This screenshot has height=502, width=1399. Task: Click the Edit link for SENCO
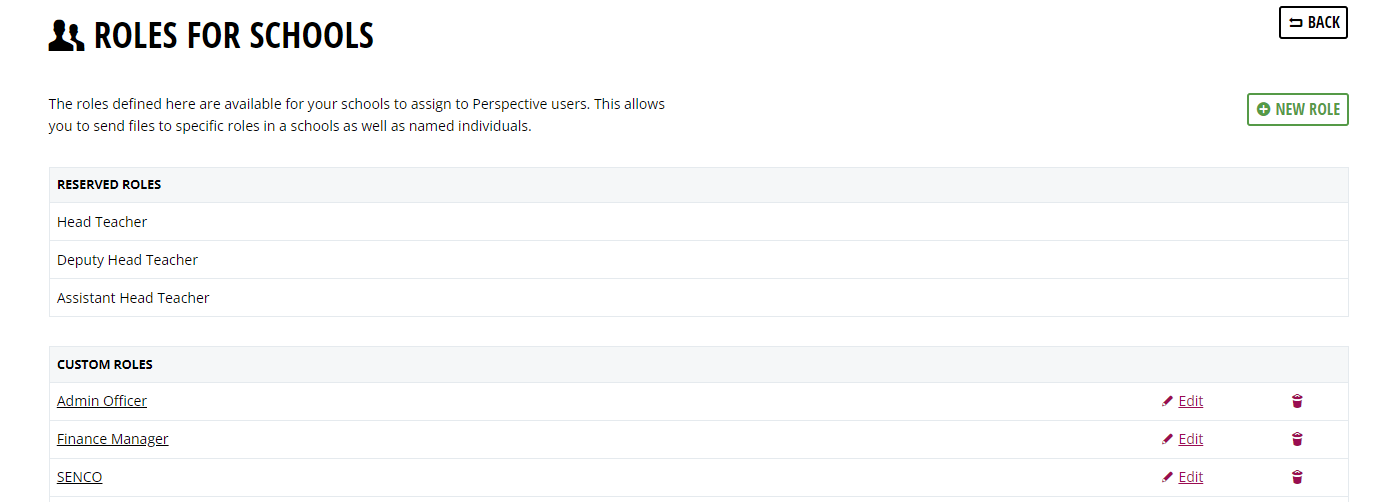click(x=1190, y=477)
